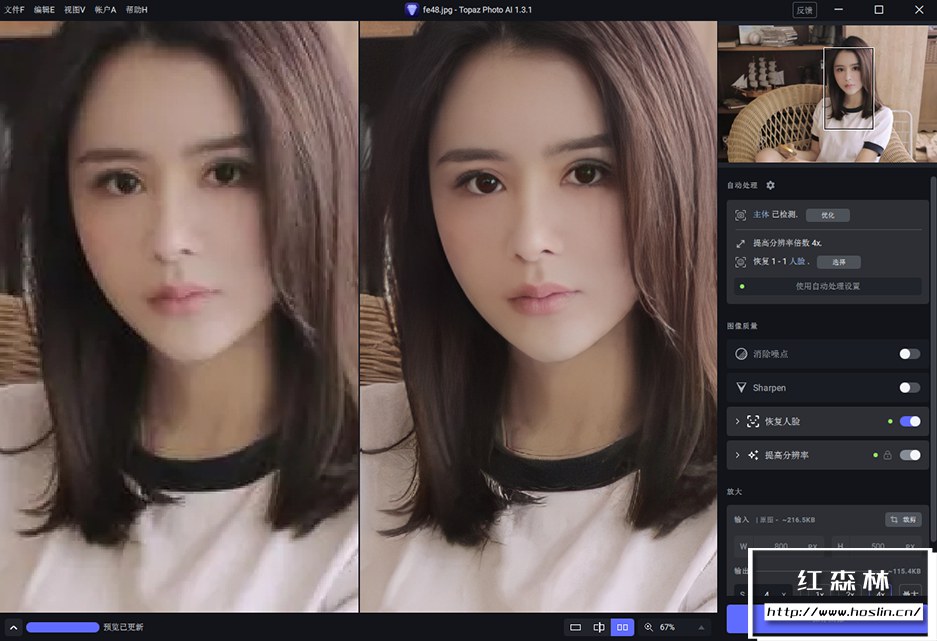Screen dimensions: 937x641
Task: Click the 主体 subject link
Action: [x=761, y=214]
